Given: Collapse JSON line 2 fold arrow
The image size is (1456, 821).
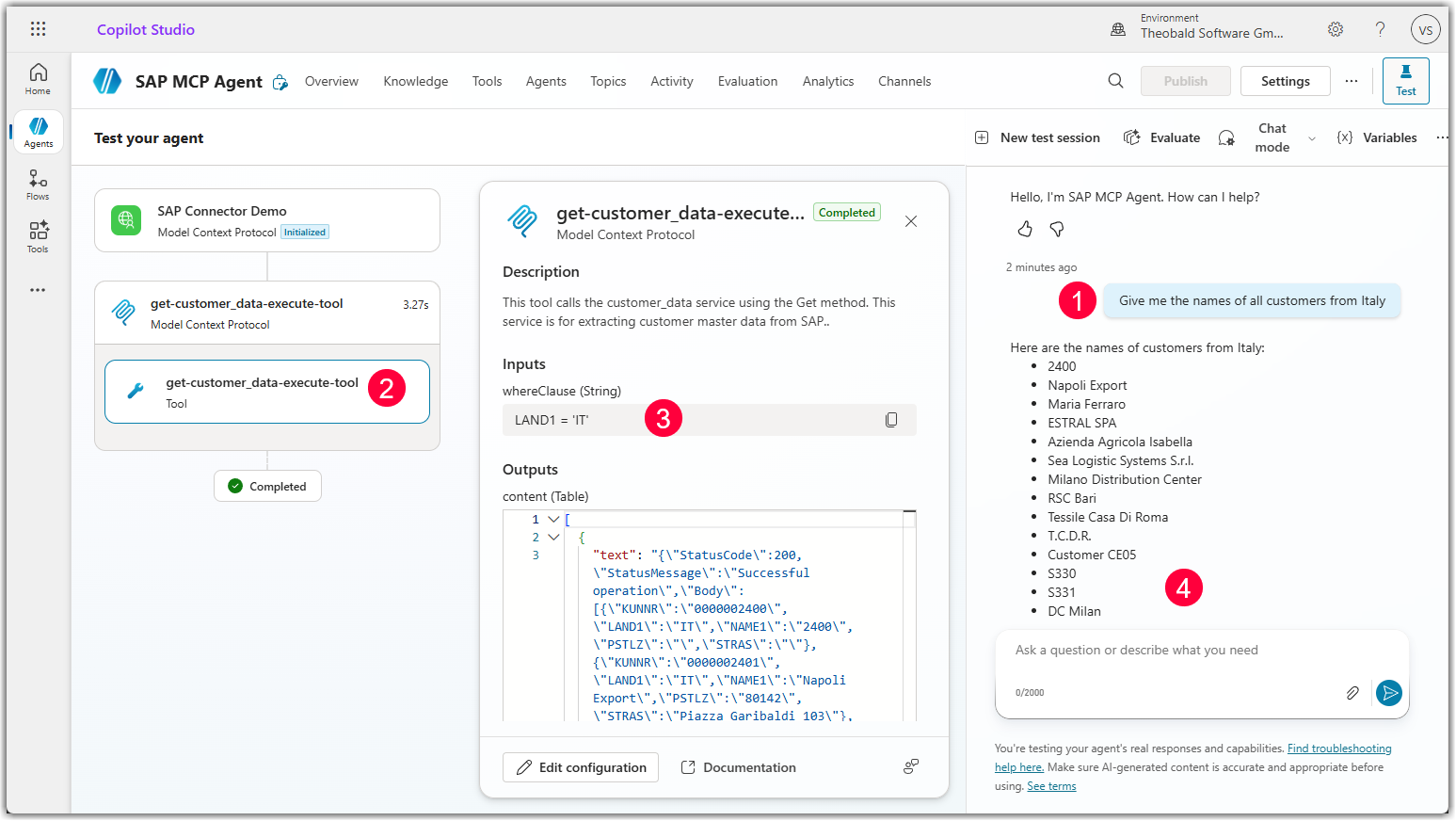Looking at the screenshot, I should 554,537.
